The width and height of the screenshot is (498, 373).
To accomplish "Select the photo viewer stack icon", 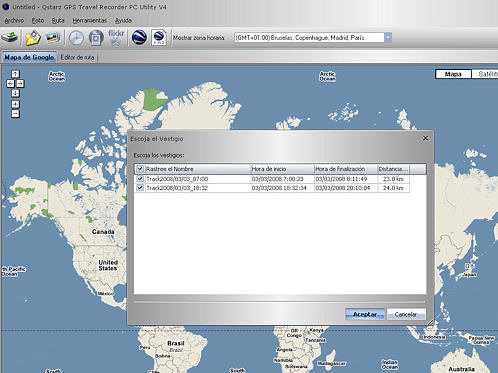I will click(x=53, y=37).
